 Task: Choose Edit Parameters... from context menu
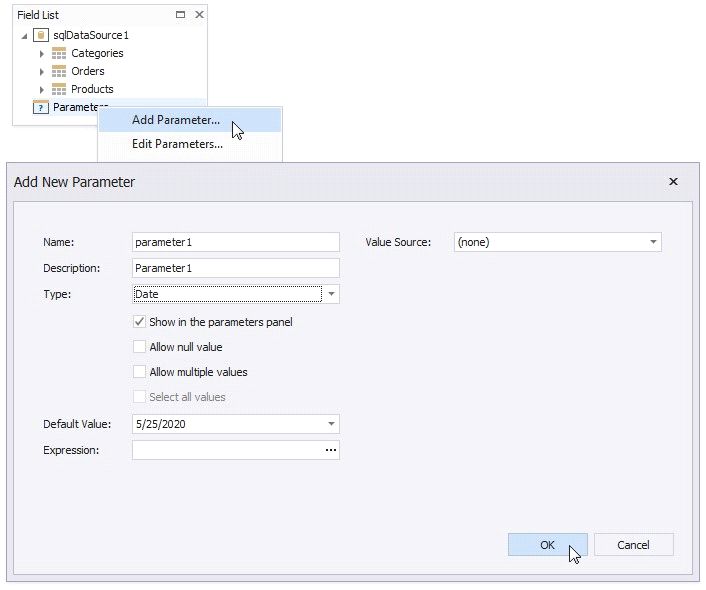(x=177, y=144)
